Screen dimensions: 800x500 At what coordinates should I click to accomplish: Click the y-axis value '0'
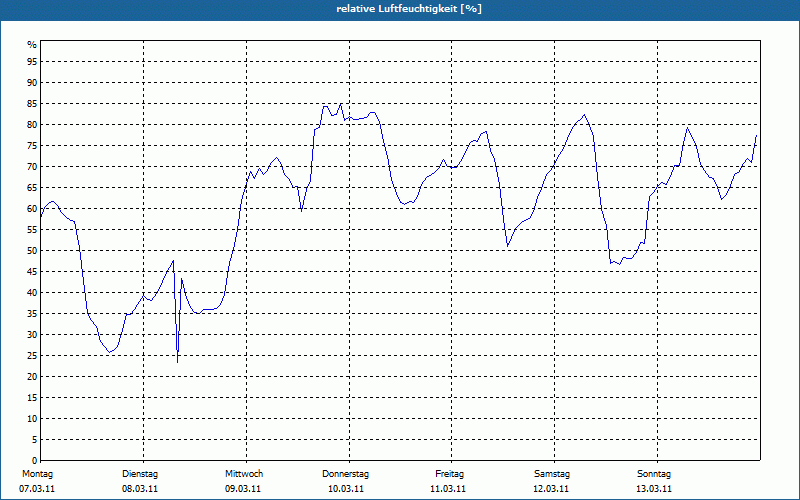coord(35,461)
